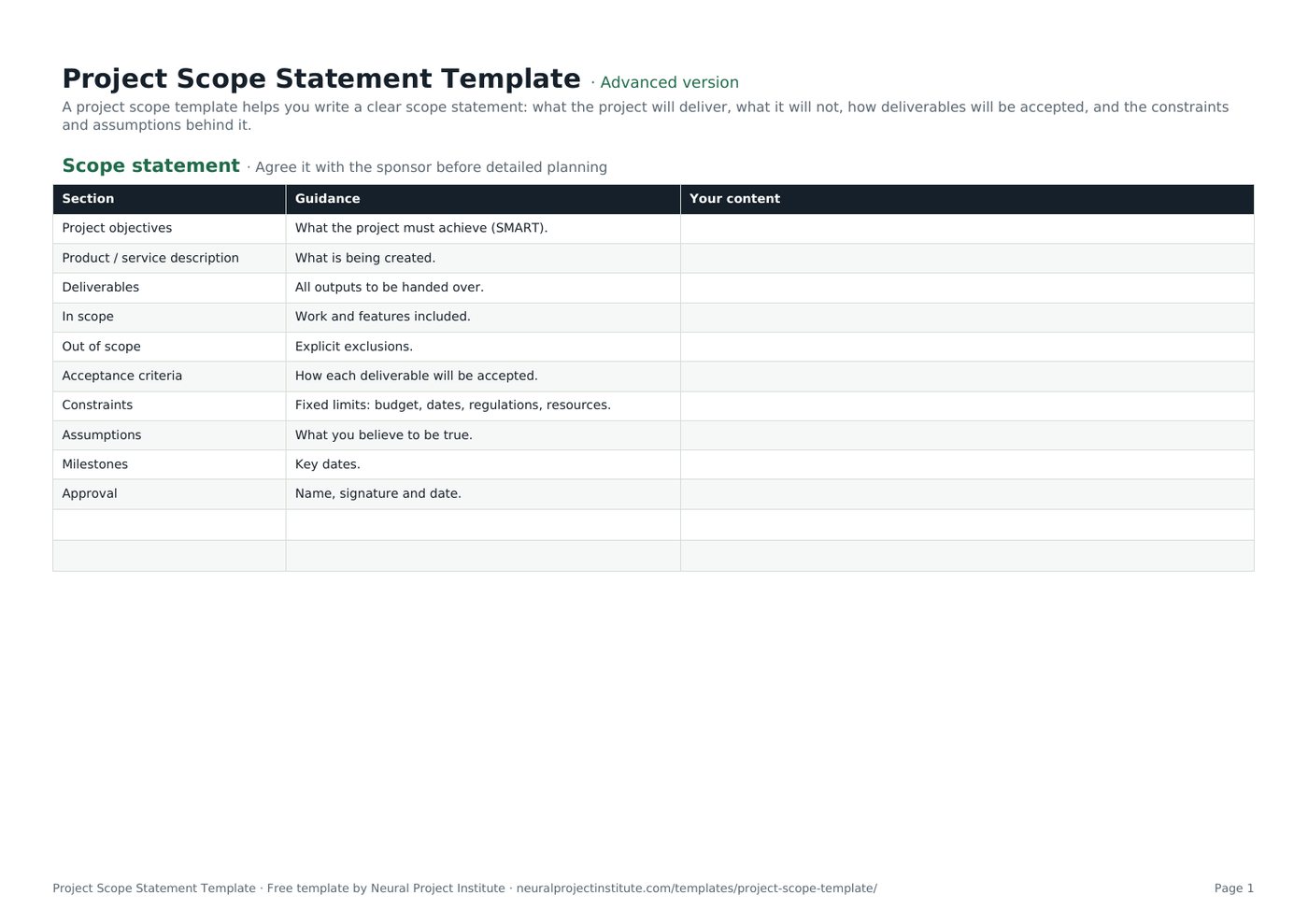1308x924 pixels.
Task: Select 'What you believe to be true.'
Action: (483, 435)
